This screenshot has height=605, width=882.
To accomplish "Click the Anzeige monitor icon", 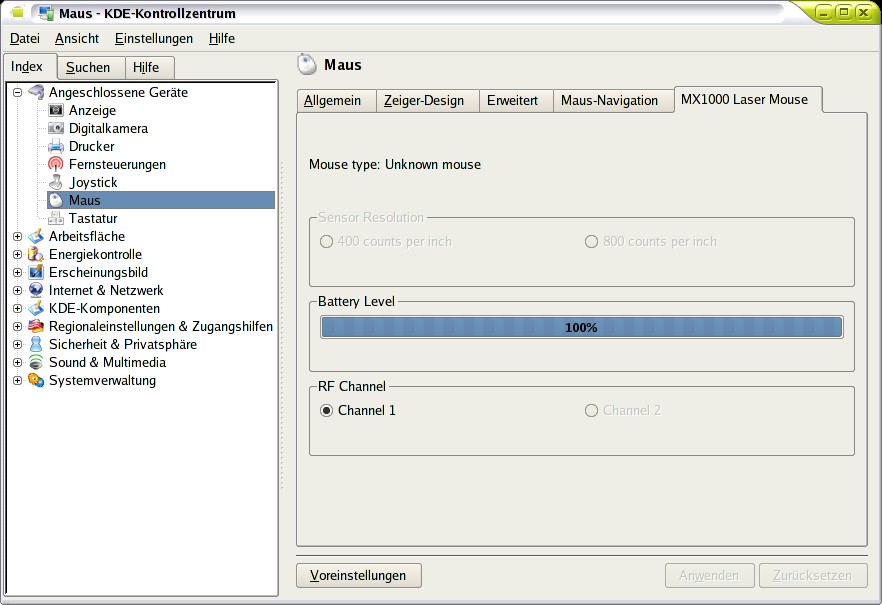I will click(56, 110).
